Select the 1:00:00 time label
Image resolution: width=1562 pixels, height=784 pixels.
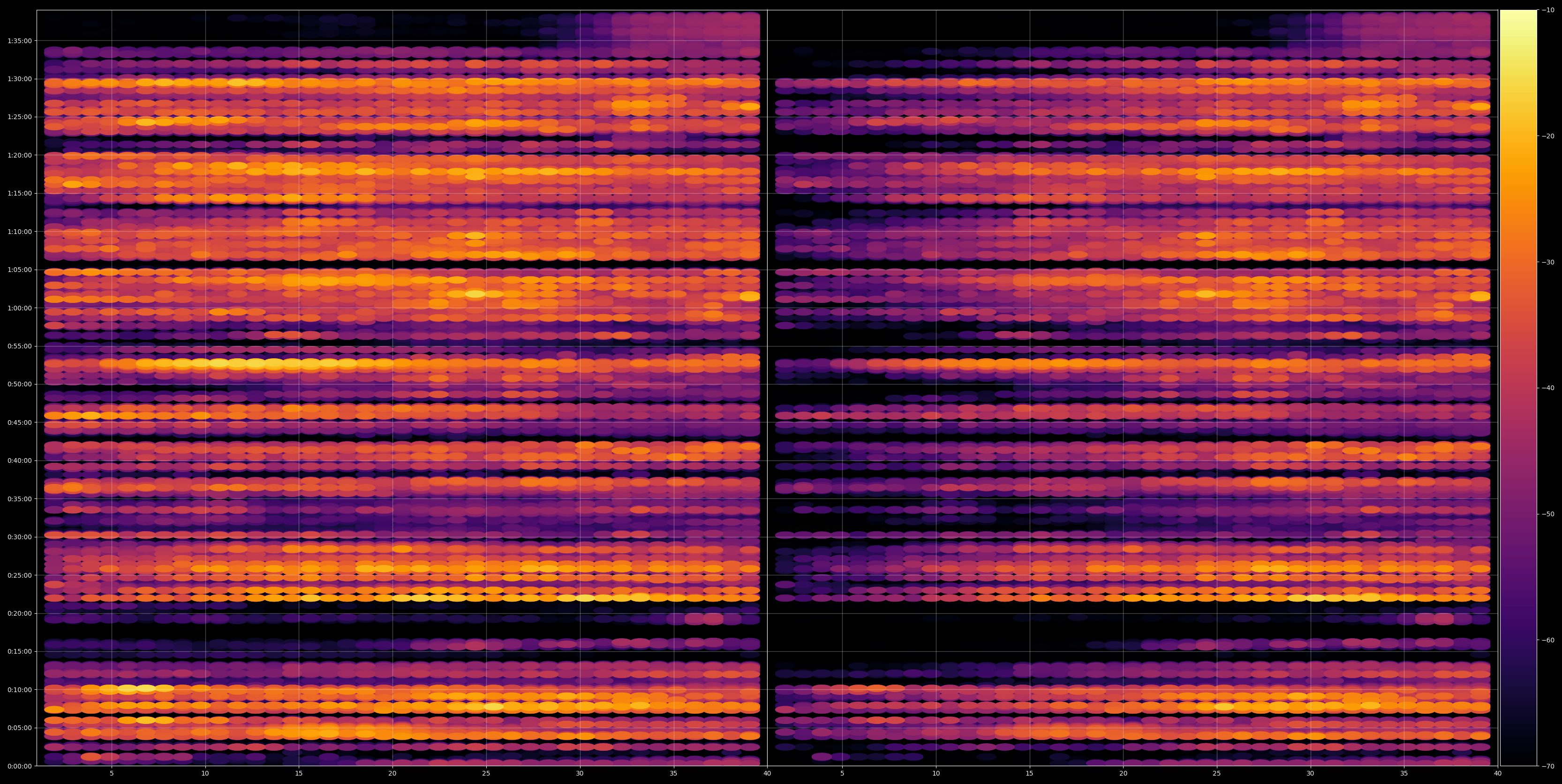[19, 308]
